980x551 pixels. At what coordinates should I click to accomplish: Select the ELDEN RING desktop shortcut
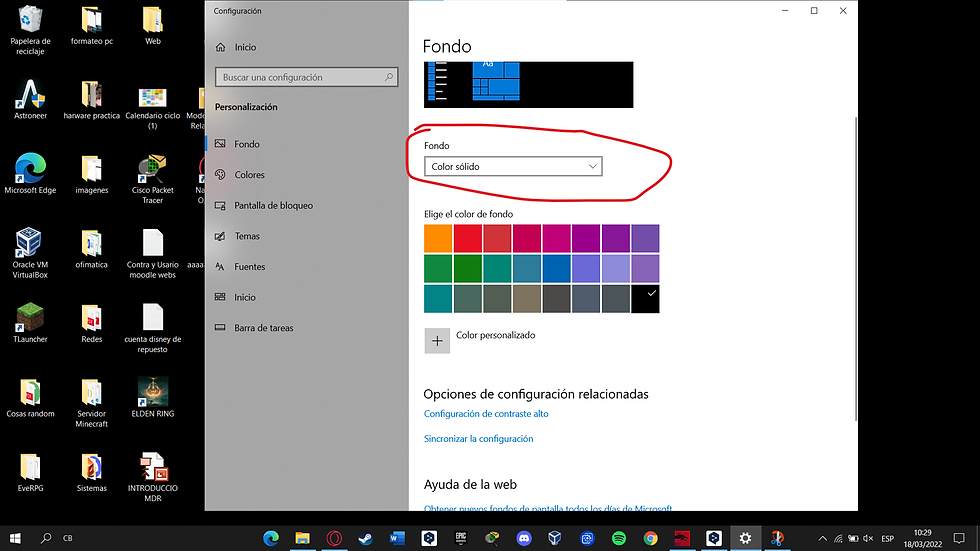tap(152, 397)
